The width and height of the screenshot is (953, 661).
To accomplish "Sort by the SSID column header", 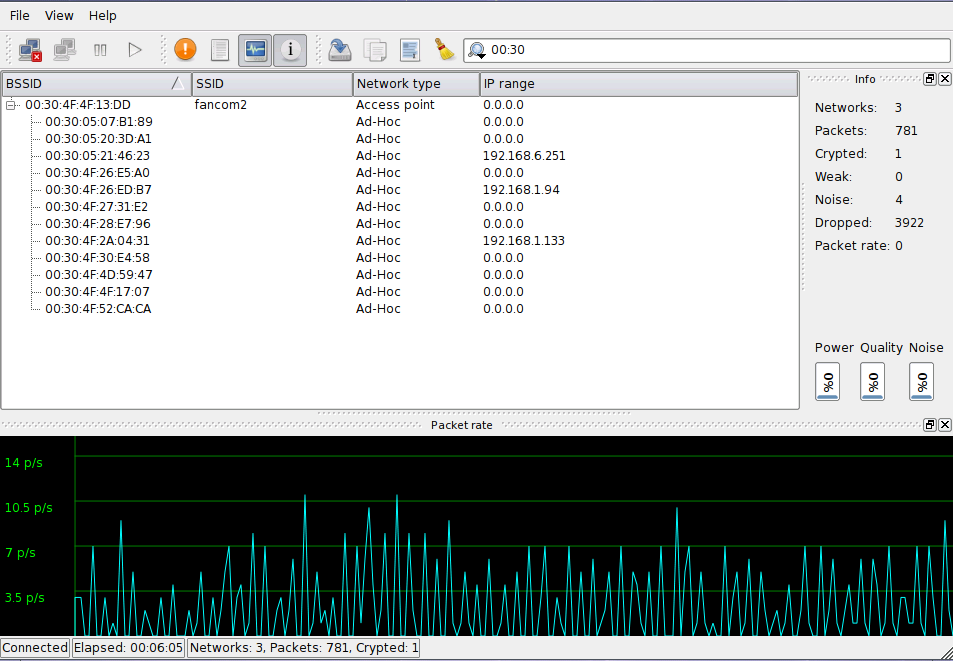I will pyautogui.click(x=272, y=84).
